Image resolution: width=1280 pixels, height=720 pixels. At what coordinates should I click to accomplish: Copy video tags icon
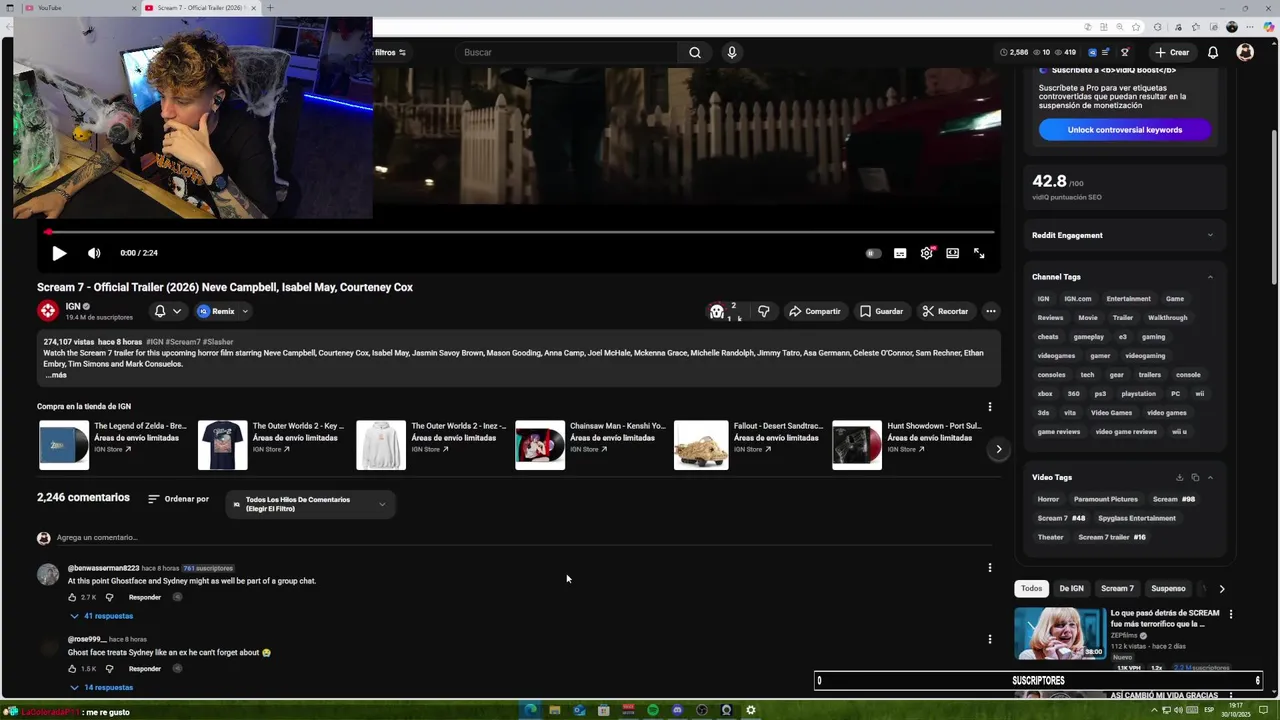click(1195, 478)
